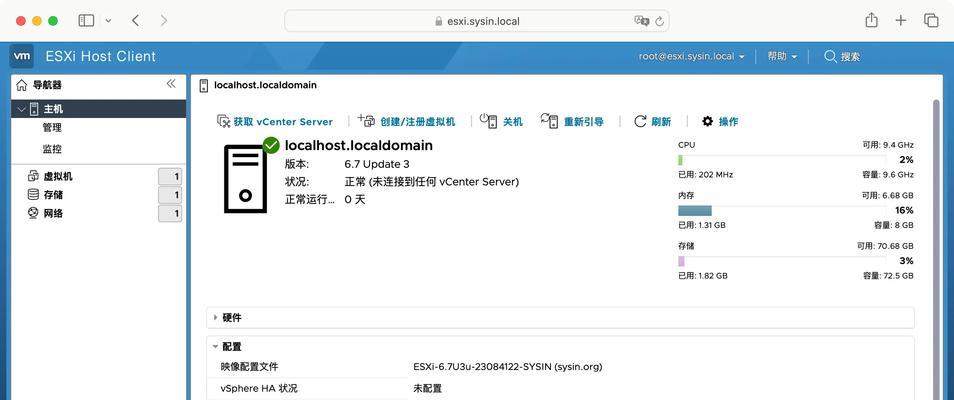Click the Safari share icon

[x=871, y=19]
